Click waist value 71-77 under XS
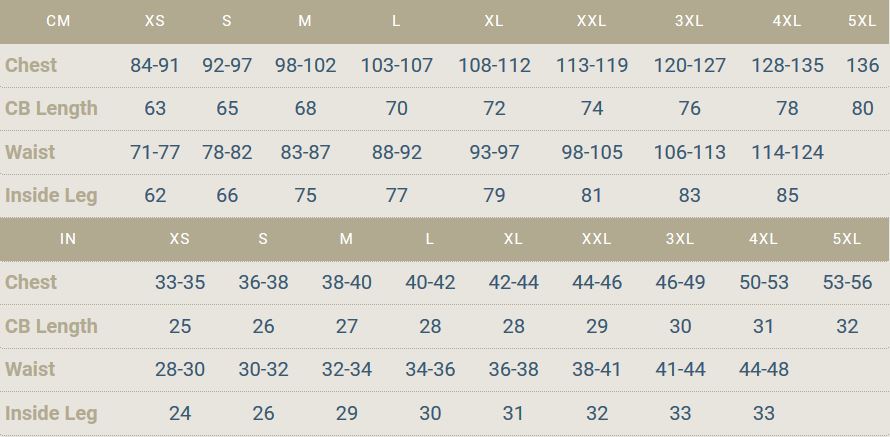This screenshot has width=890, height=437. tap(155, 152)
